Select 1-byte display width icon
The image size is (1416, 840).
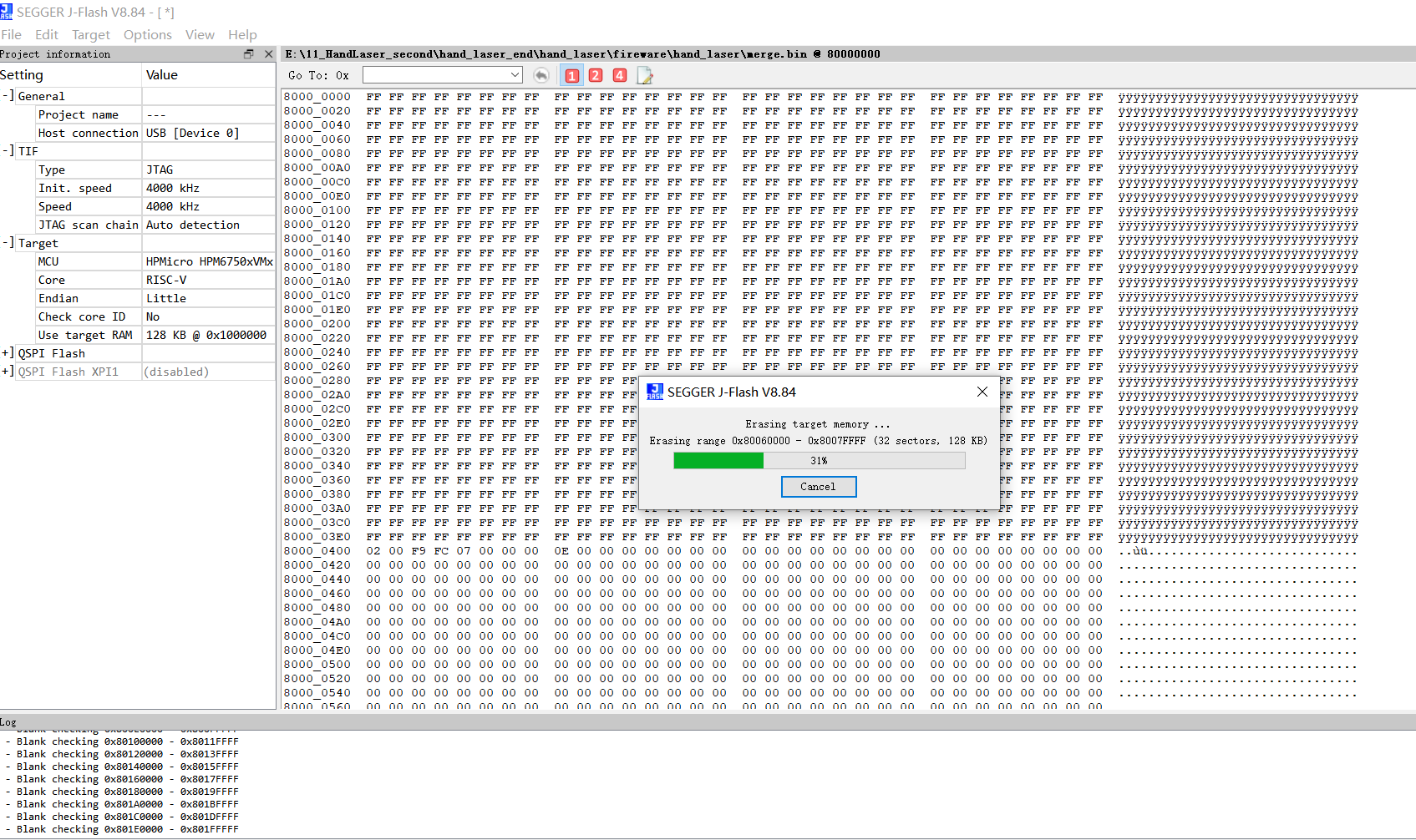[572, 75]
